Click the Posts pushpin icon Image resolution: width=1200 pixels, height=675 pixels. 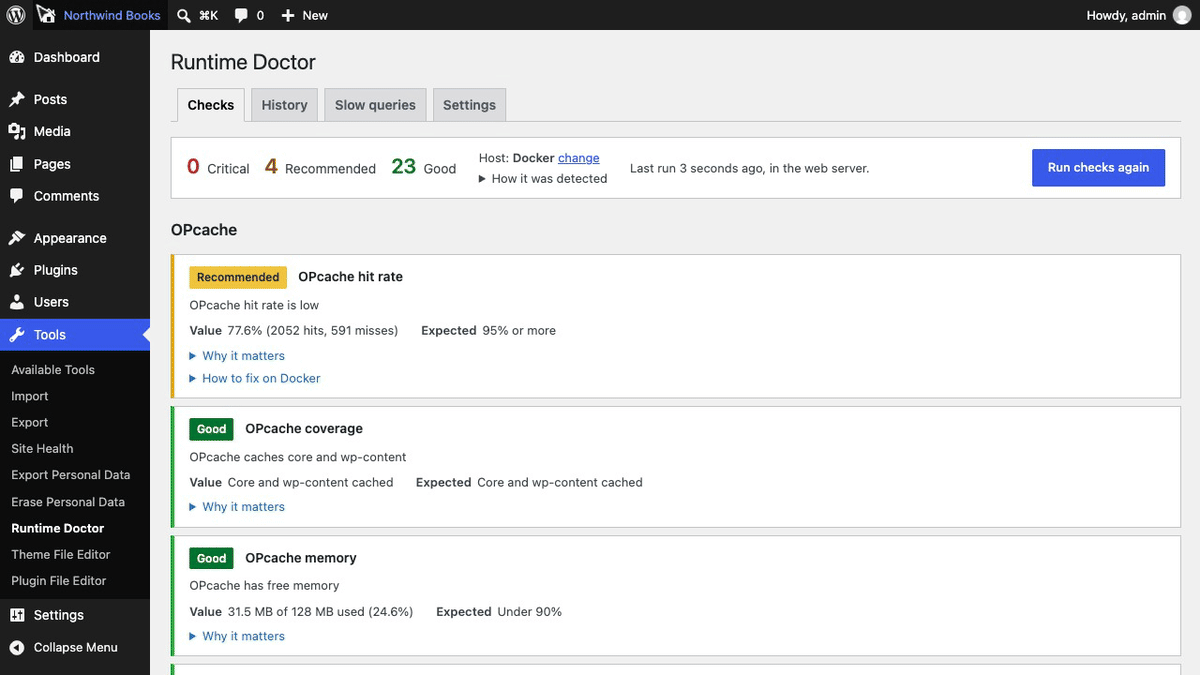click(16, 99)
